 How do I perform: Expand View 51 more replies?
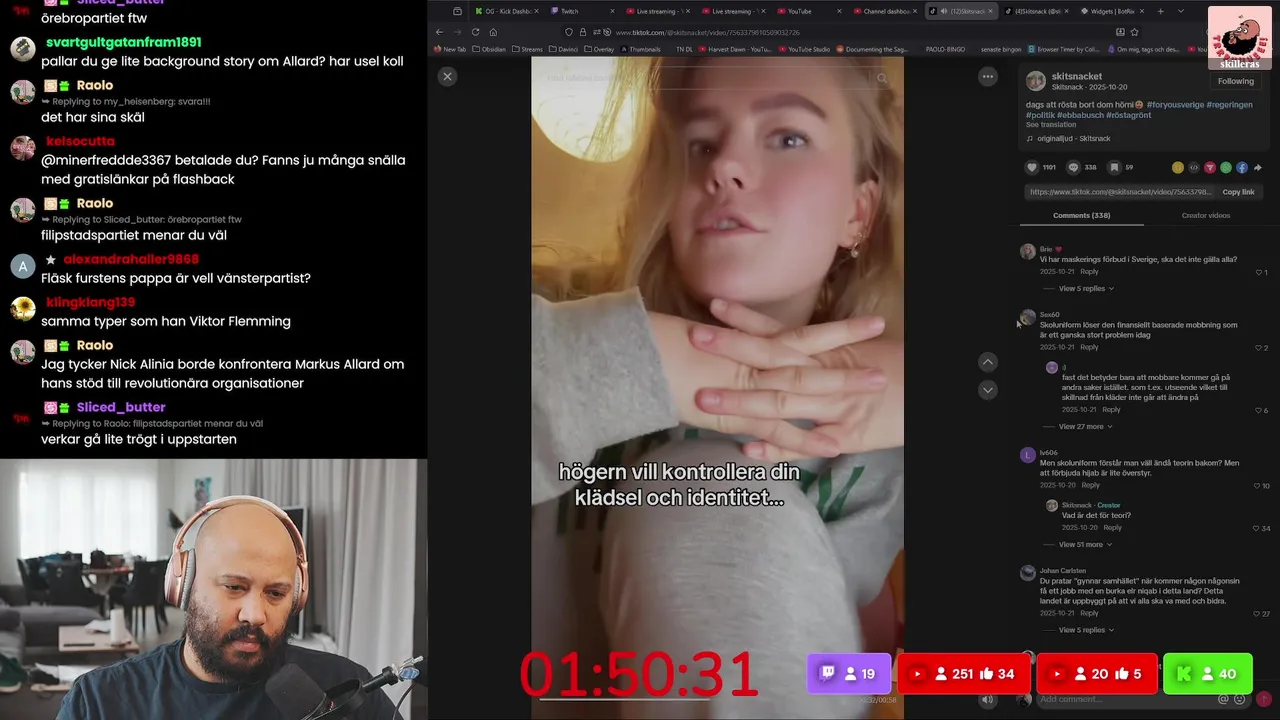(x=1085, y=545)
